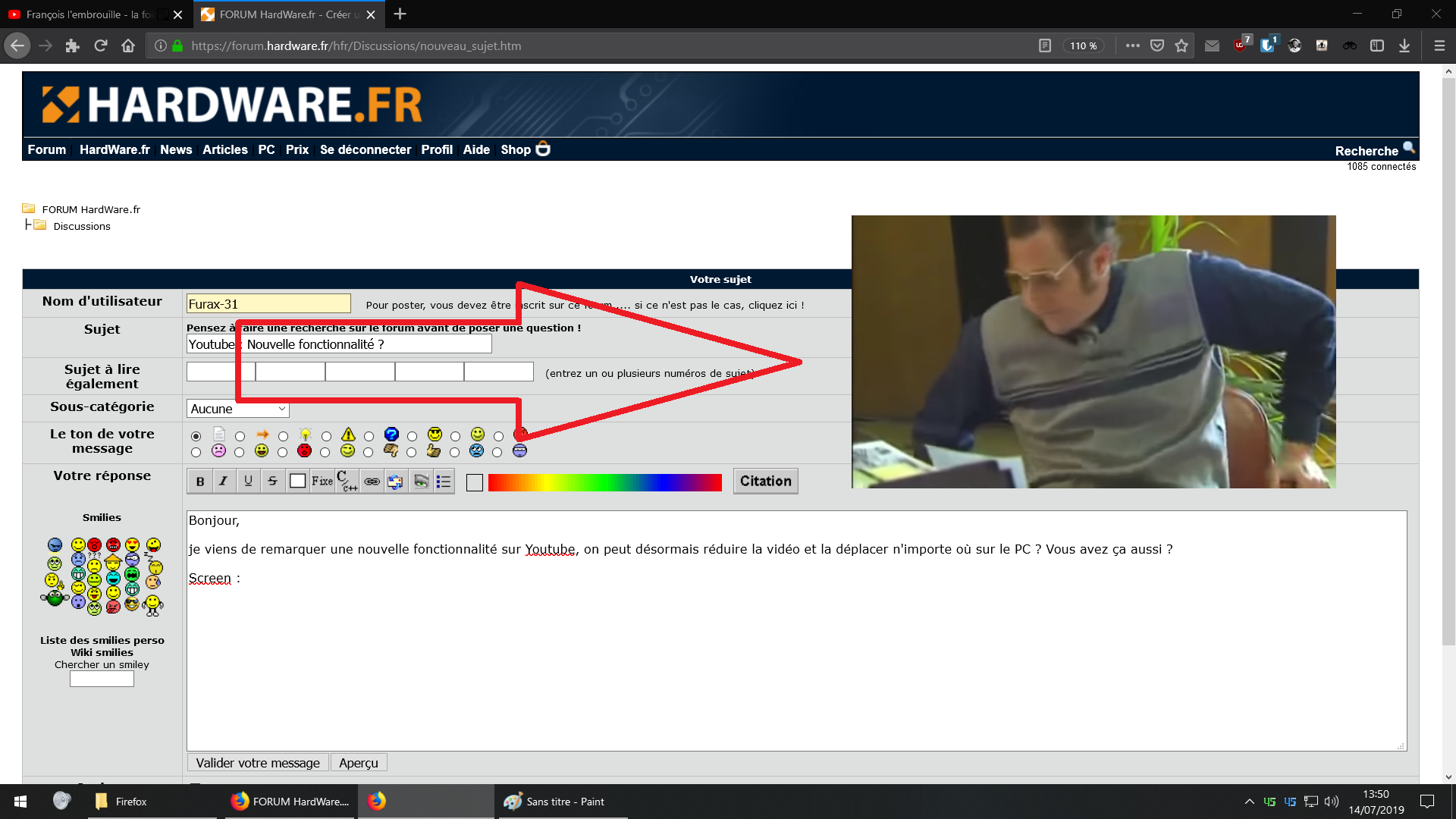The height and width of the screenshot is (819, 1456).
Task: Insert hyperlink with the chain icon
Action: pyautogui.click(x=372, y=481)
